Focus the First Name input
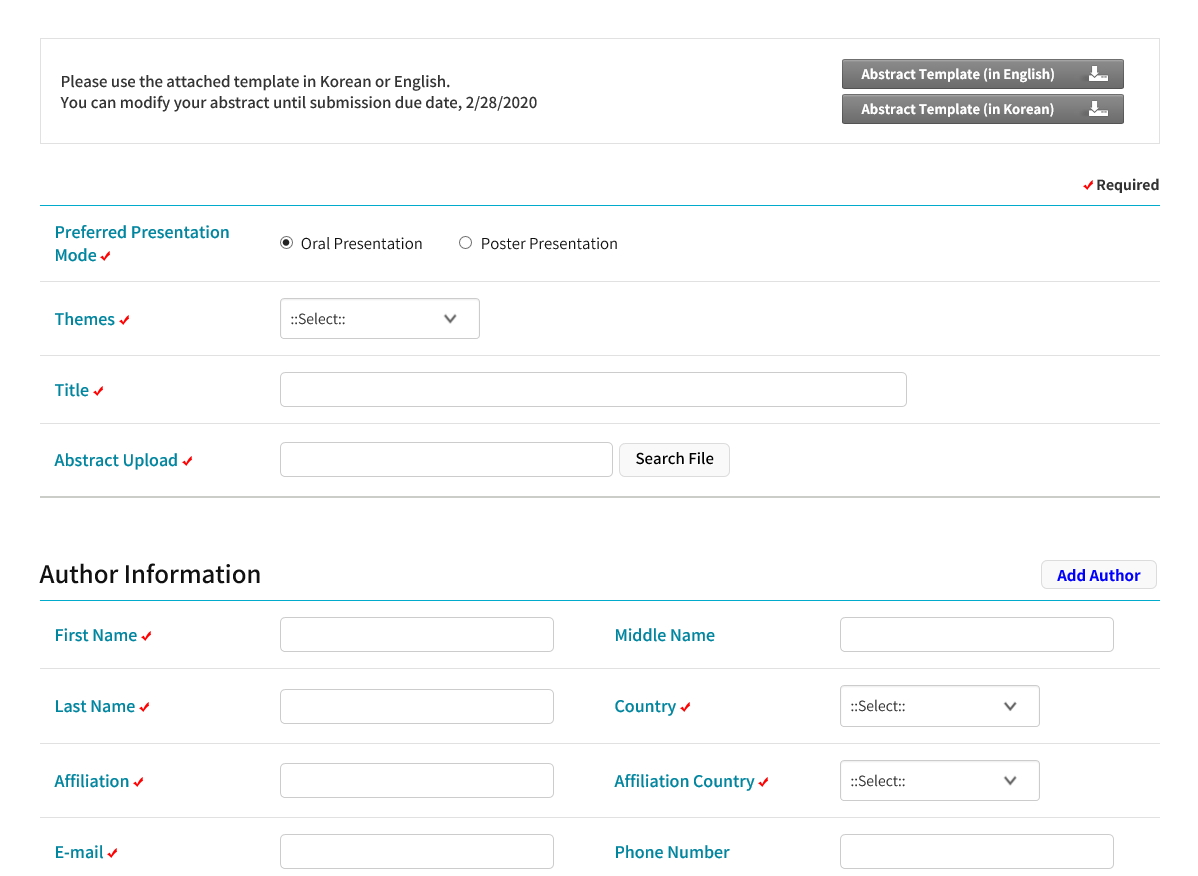This screenshot has width=1198, height=876. 416,635
